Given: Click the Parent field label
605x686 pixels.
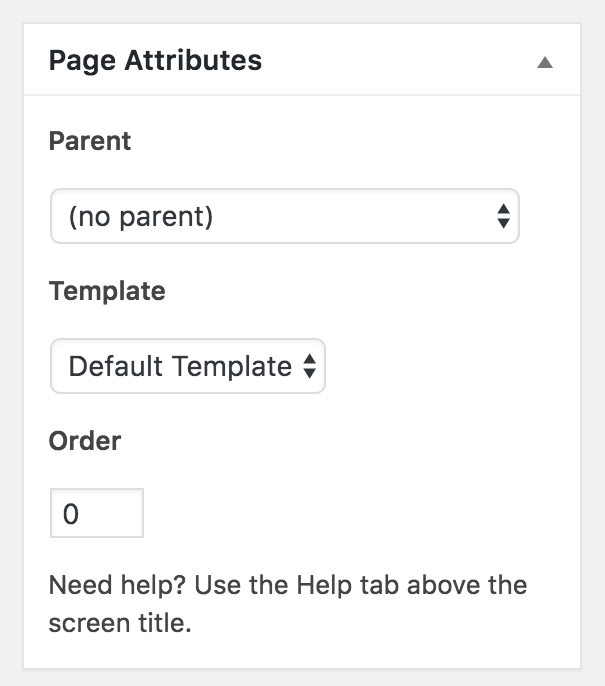Looking at the screenshot, I should pyautogui.click(x=90, y=141).
